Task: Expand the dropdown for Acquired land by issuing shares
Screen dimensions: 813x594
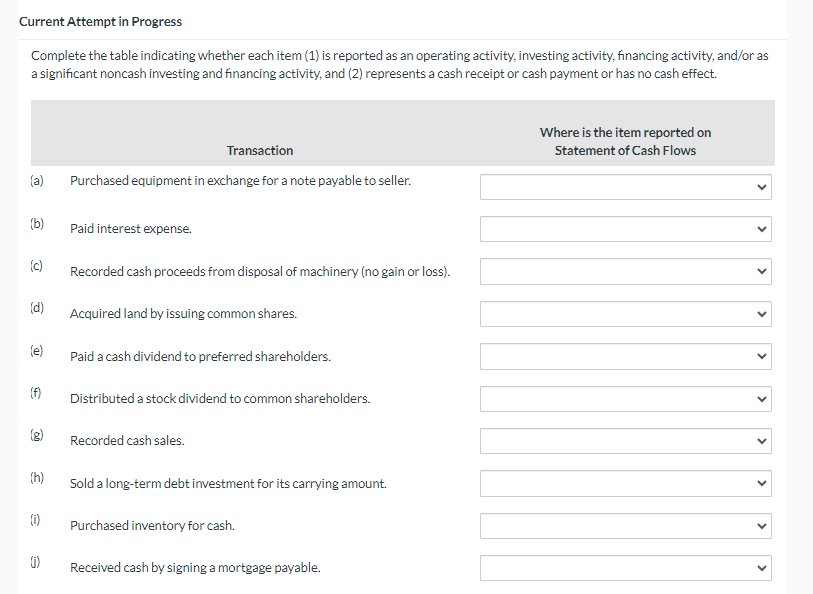Action: [x=625, y=313]
